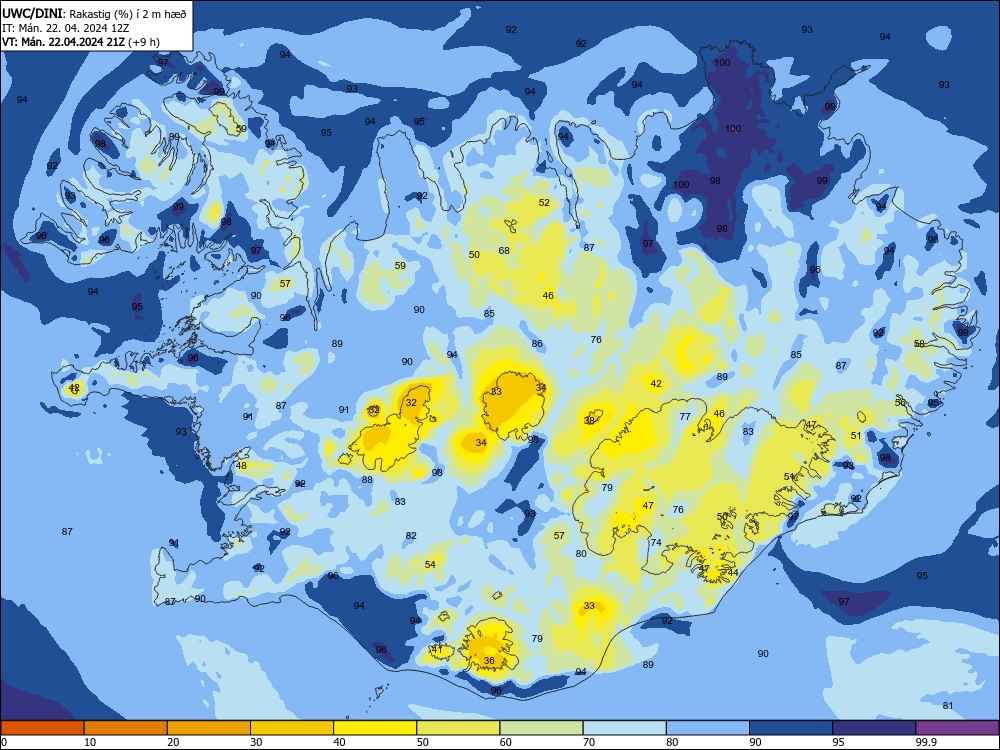Click the legend tick label 60
This screenshot has width=1000, height=750.
pyautogui.click(x=506, y=742)
